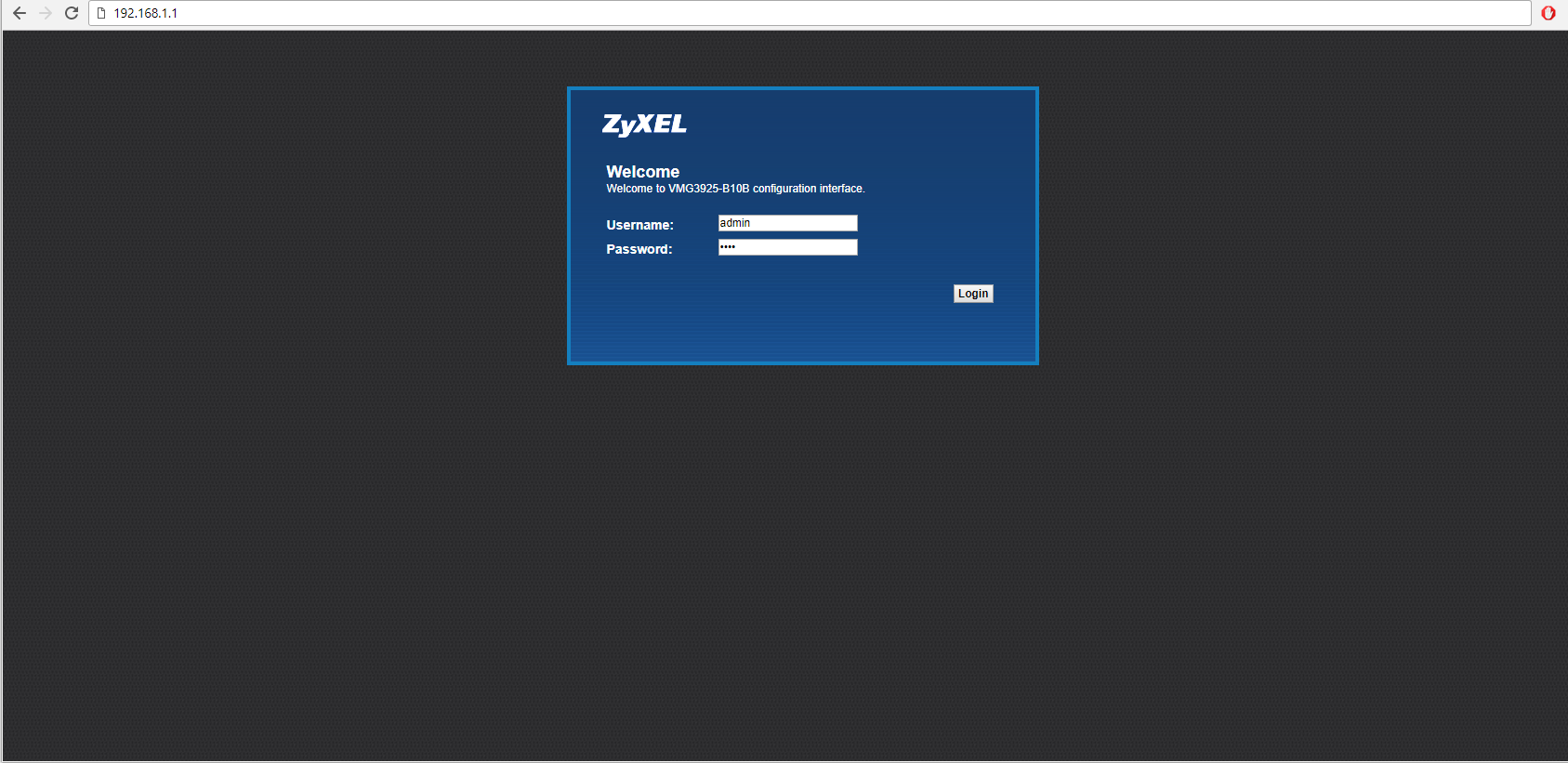Screen dimensions: 1568x763
Task: Click the VMG3925-B10B configuration interface text
Action: [735, 189]
